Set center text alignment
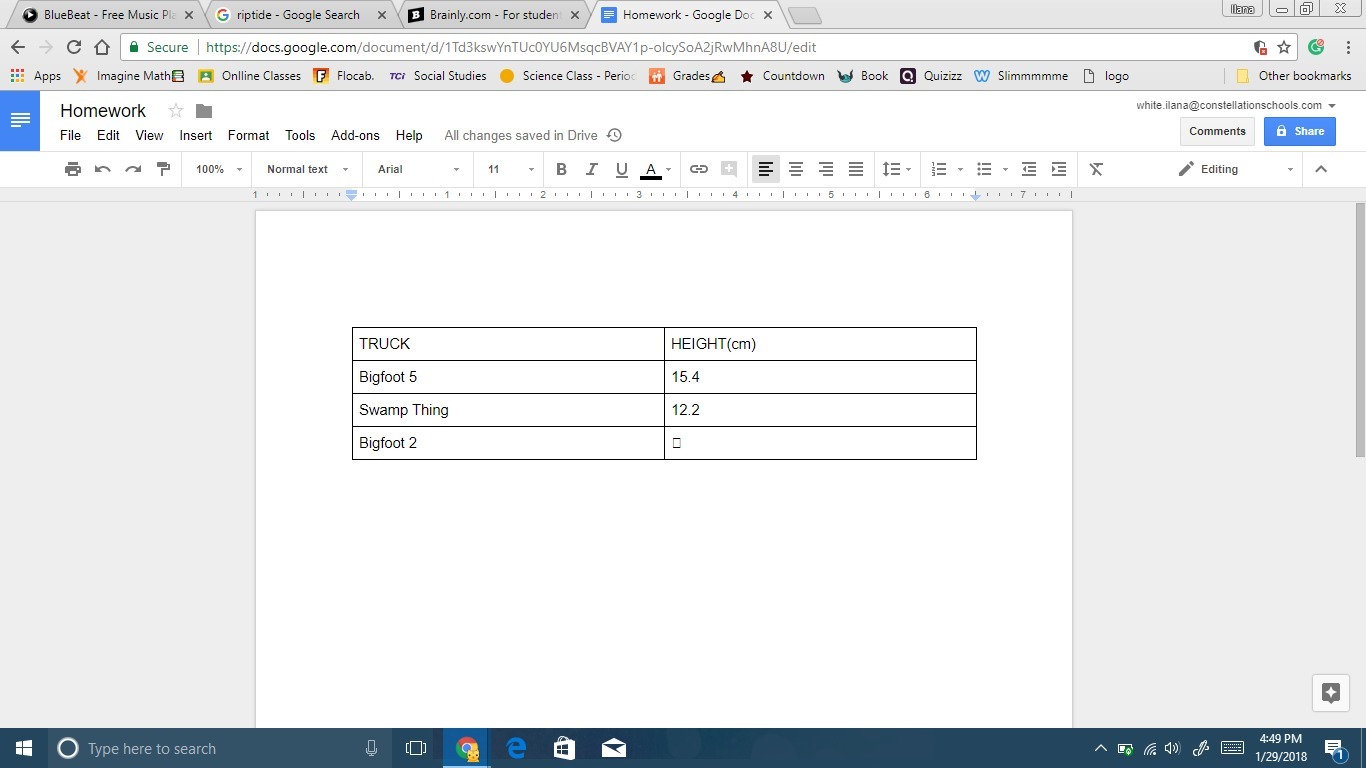The image size is (1366, 768). click(796, 169)
